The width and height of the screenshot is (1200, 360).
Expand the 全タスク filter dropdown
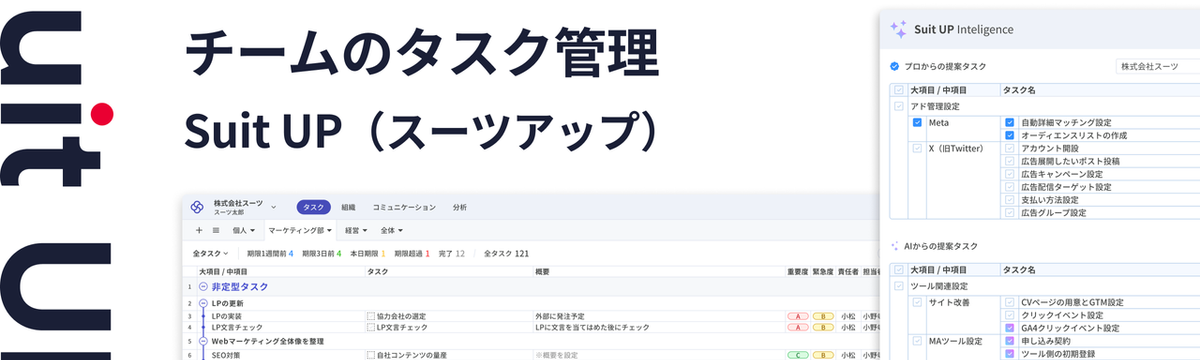[211, 254]
